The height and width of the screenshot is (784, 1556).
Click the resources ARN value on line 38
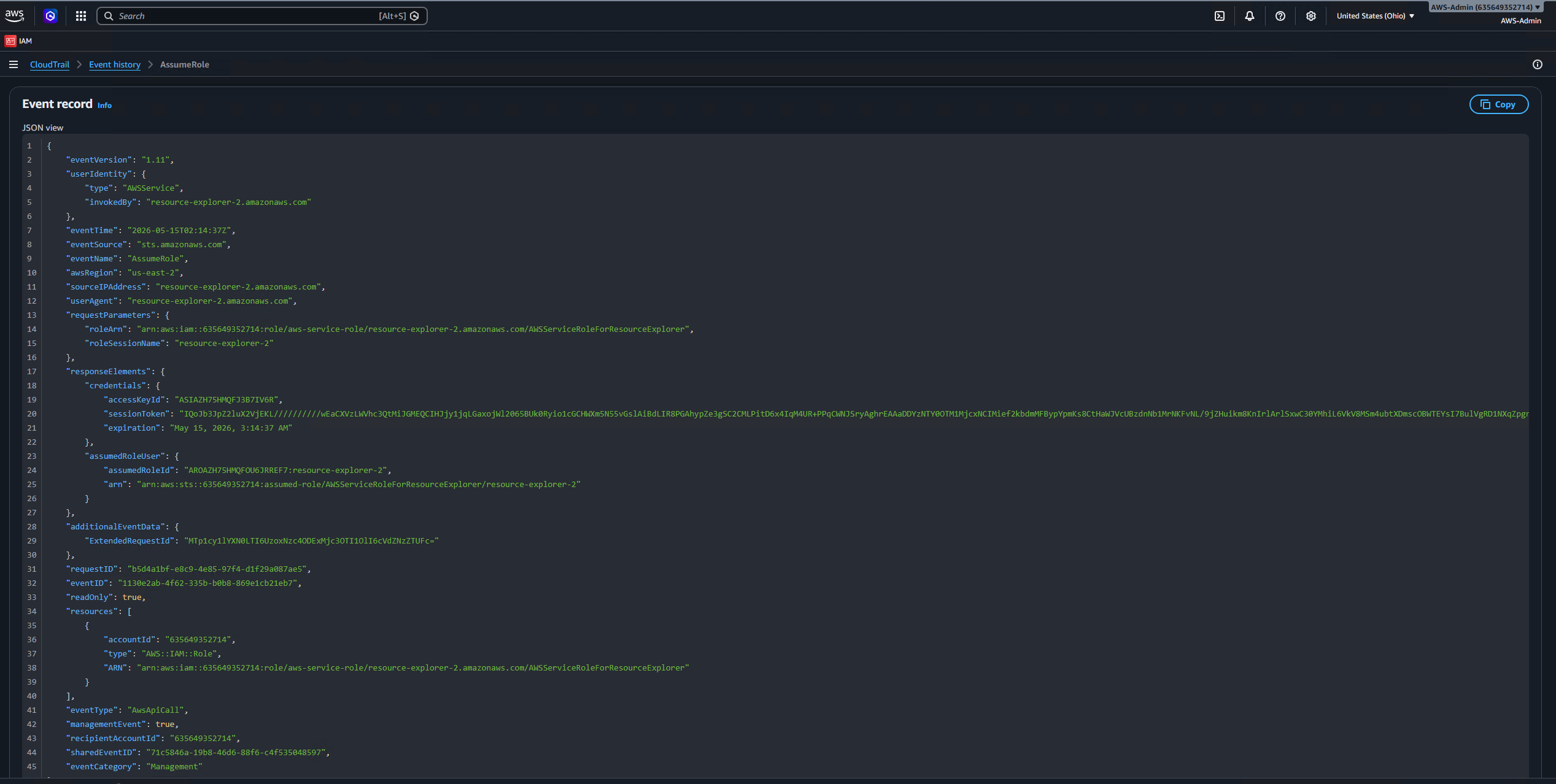click(413, 668)
